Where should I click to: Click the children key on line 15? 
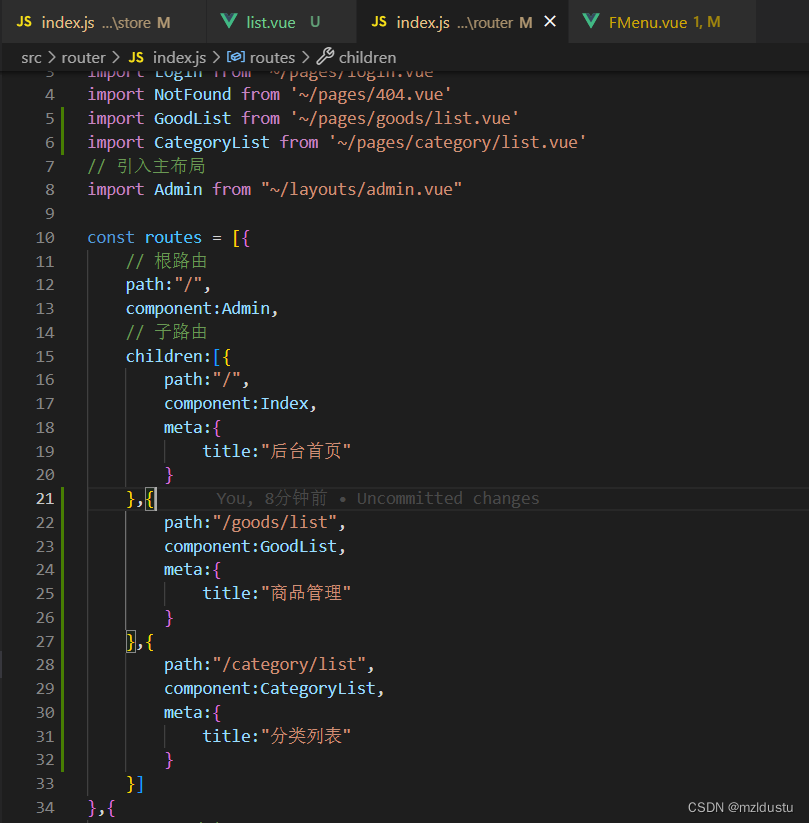coord(164,356)
